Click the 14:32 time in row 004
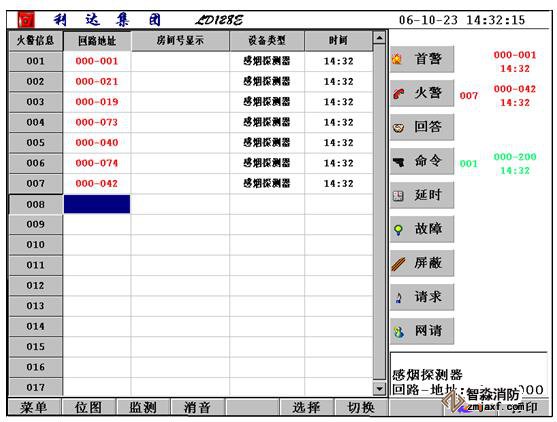Image resolution: width=557 pixels, height=422 pixels. (339, 122)
